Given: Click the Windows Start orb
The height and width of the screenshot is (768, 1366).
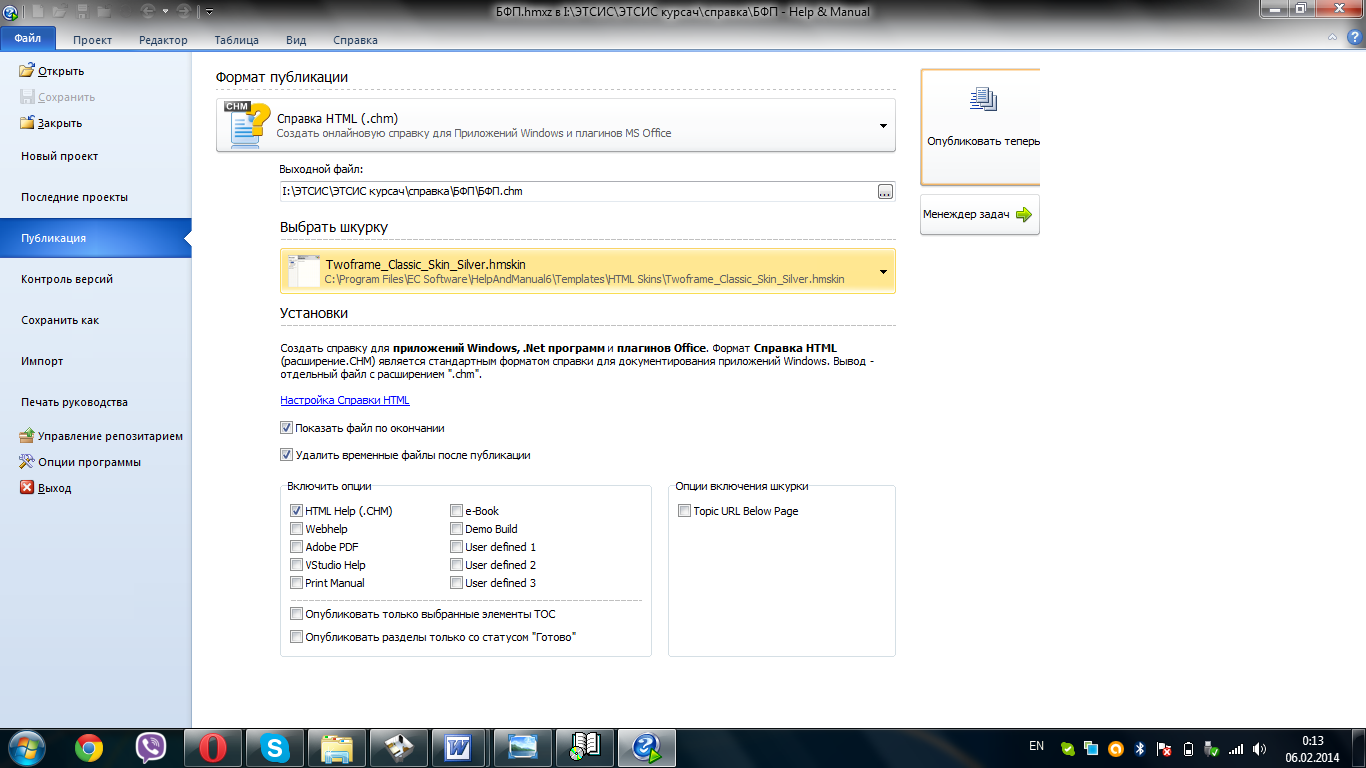Looking at the screenshot, I should (x=27, y=748).
